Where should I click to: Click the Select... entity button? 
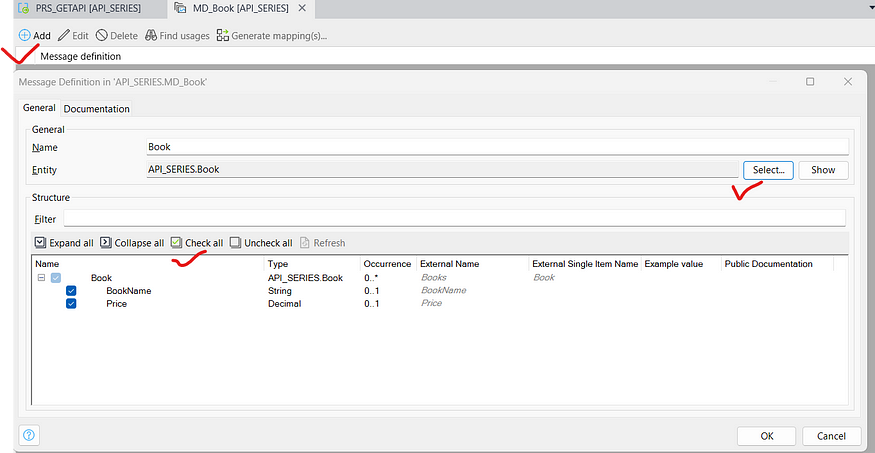point(768,170)
